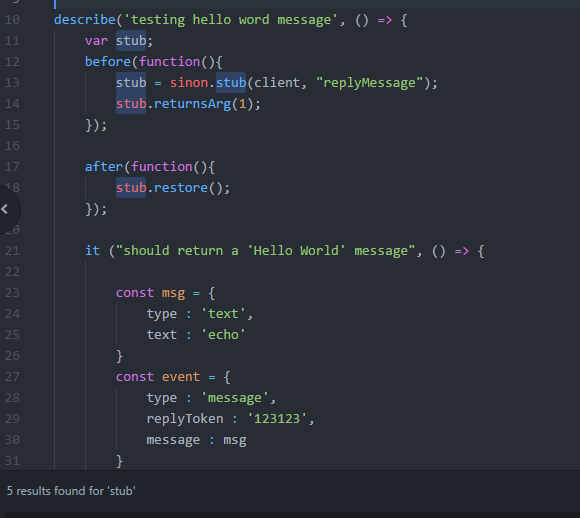
Task: Click 'stub' assignment target on line 13
Action: click(131, 83)
